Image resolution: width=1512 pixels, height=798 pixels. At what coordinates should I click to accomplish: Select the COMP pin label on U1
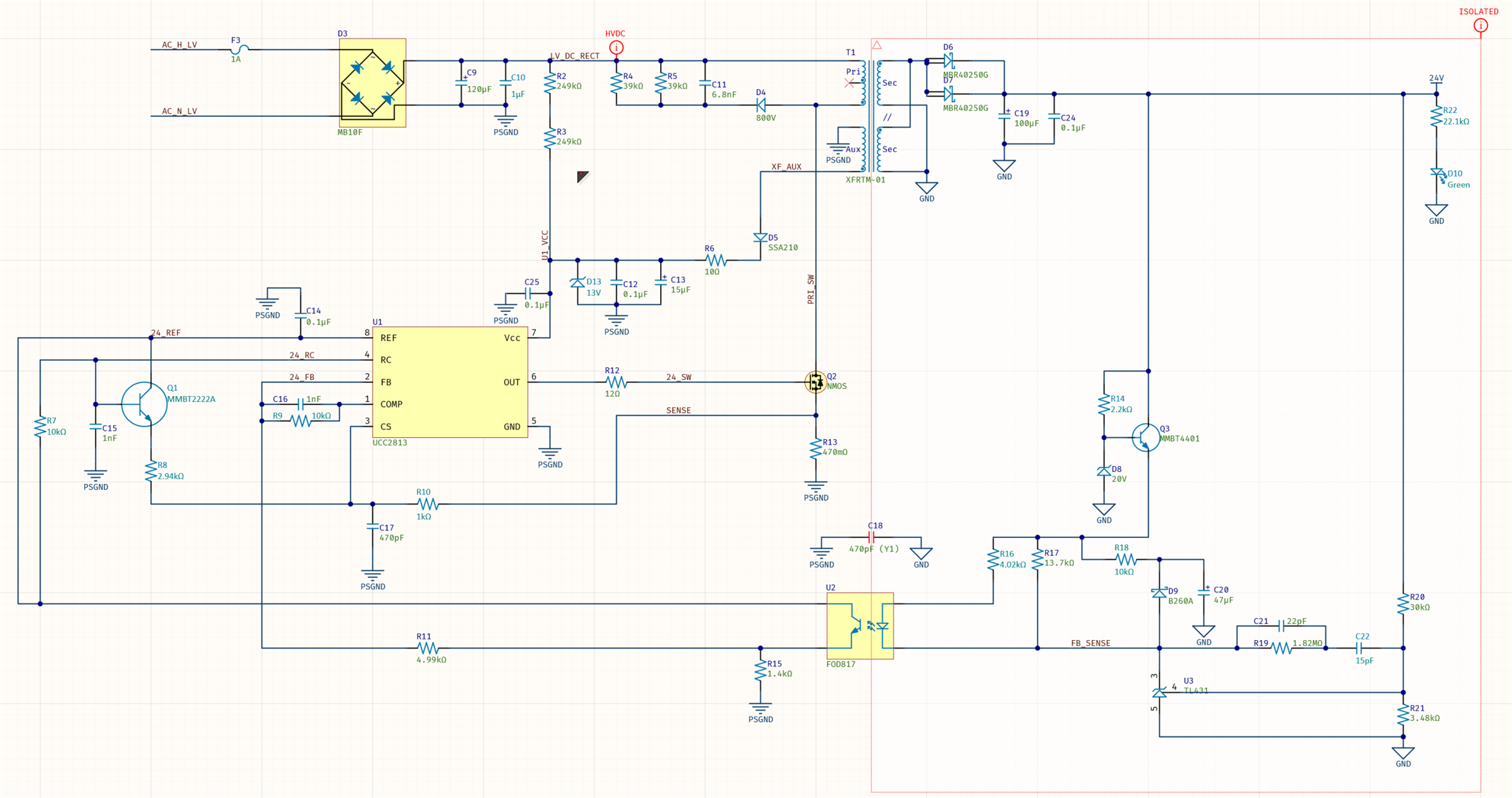click(x=392, y=404)
